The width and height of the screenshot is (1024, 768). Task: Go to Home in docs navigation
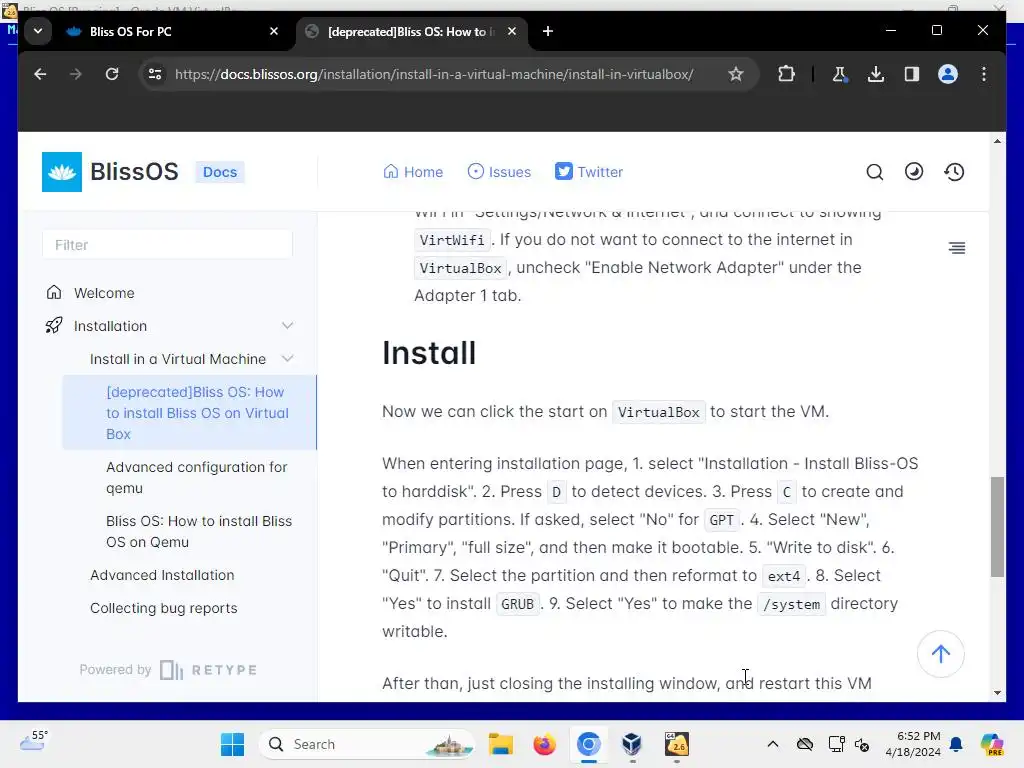[x=413, y=172]
